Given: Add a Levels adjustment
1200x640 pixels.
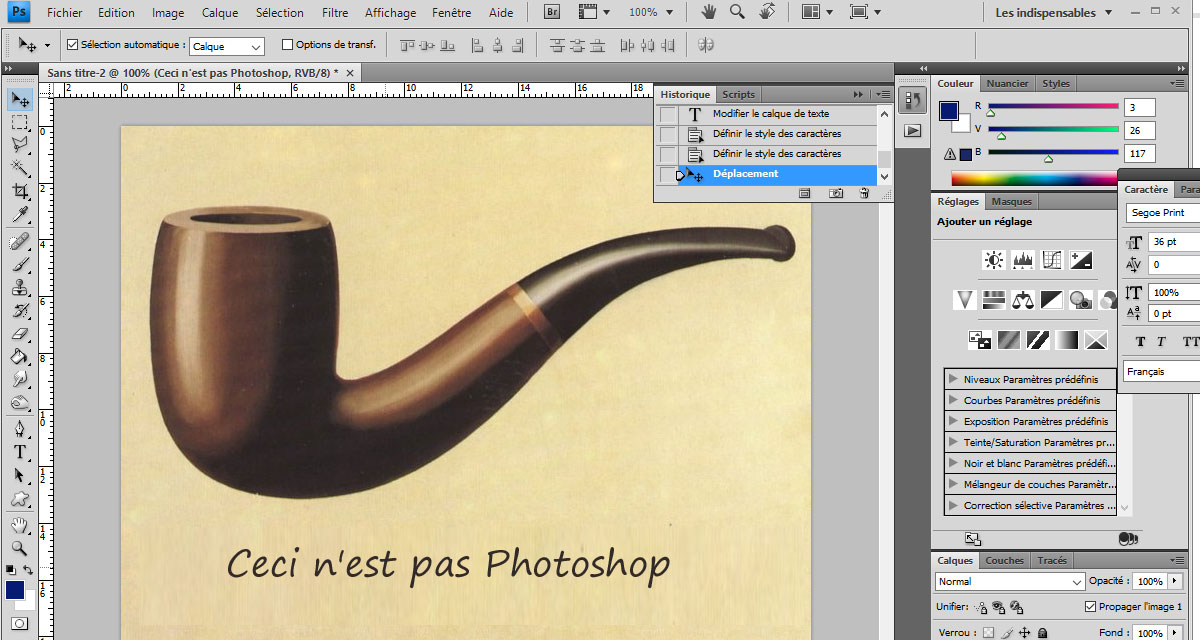Looking at the screenshot, I should 1022,260.
